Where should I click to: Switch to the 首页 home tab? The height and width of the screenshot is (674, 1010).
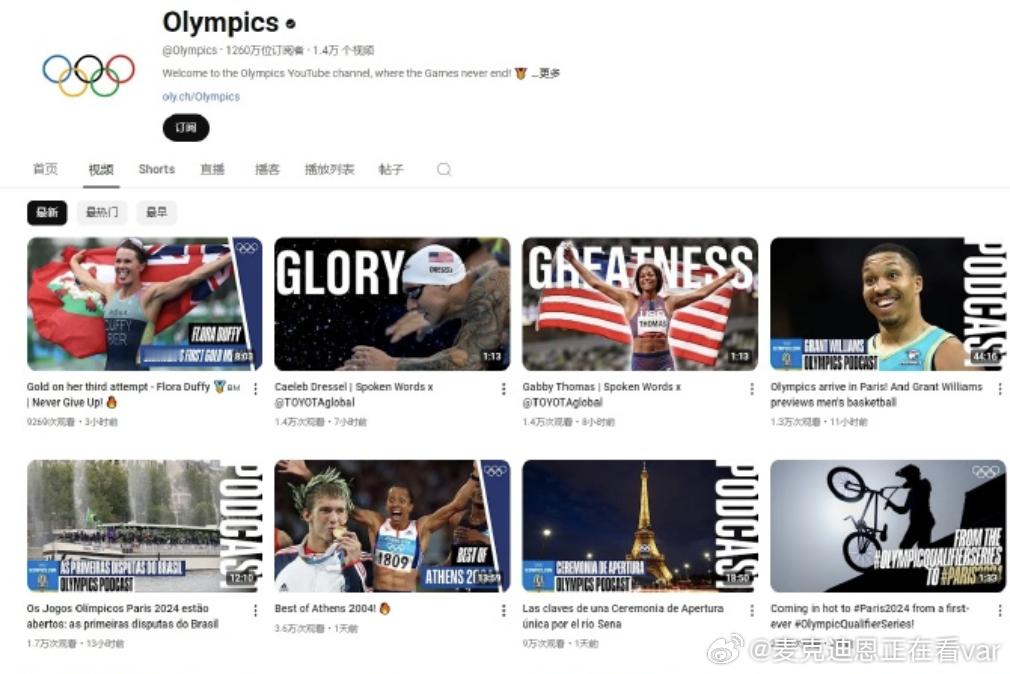[x=45, y=169]
